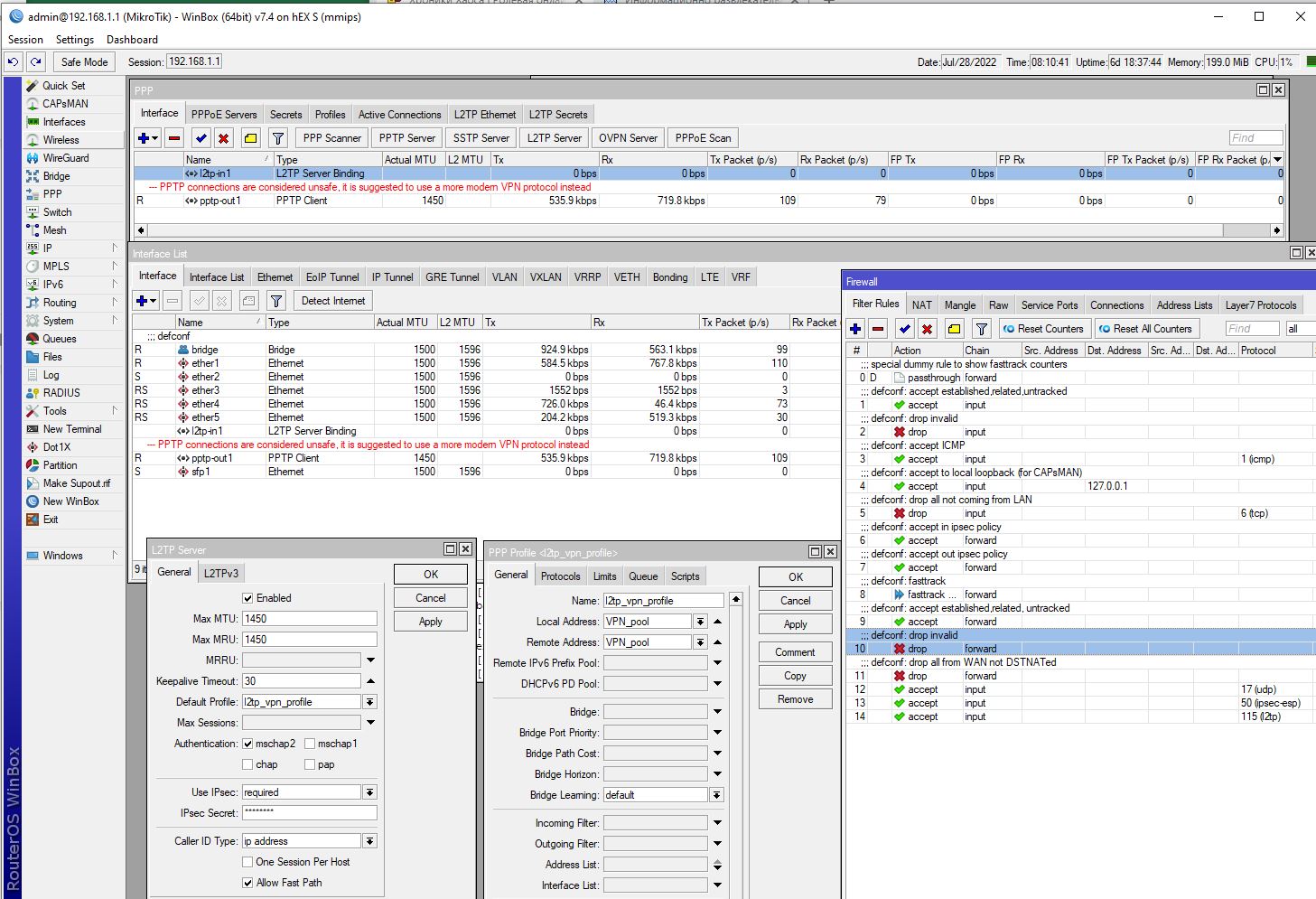The image size is (1316, 899).
Task: Click the Filter funnel icon in Firewall window
Action: pos(982,329)
